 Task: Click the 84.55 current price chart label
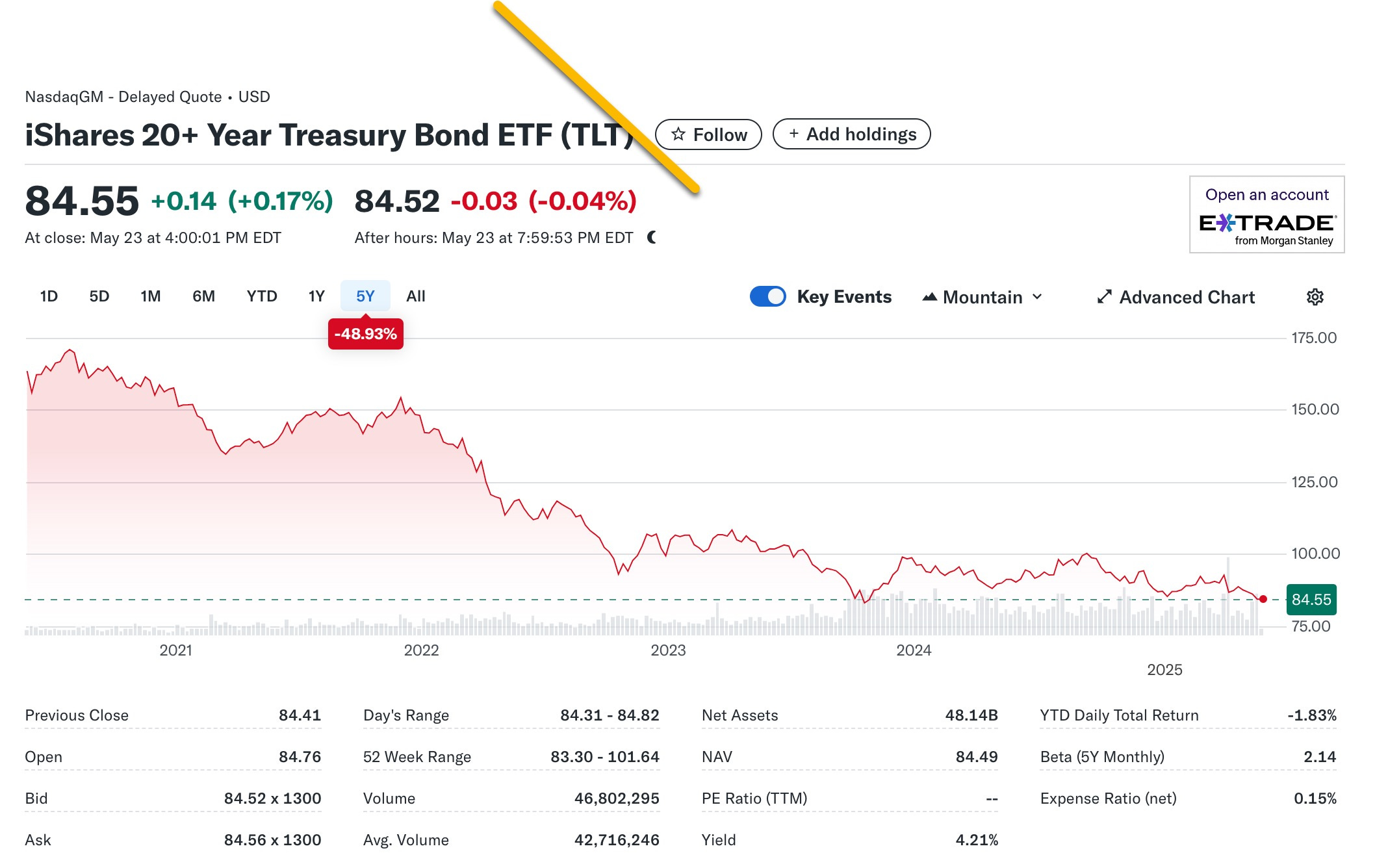click(1311, 600)
